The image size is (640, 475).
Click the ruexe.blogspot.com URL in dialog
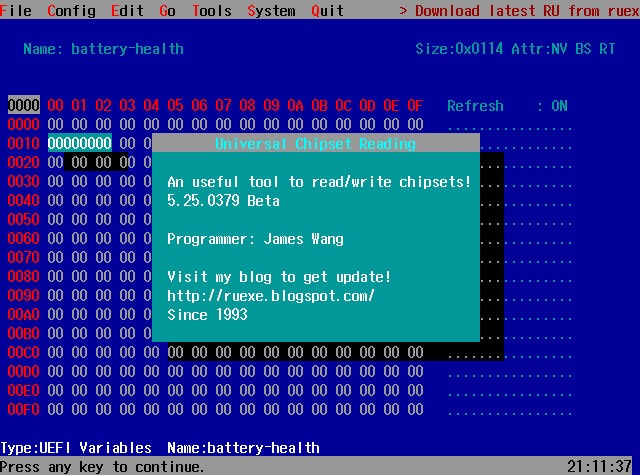(271, 297)
